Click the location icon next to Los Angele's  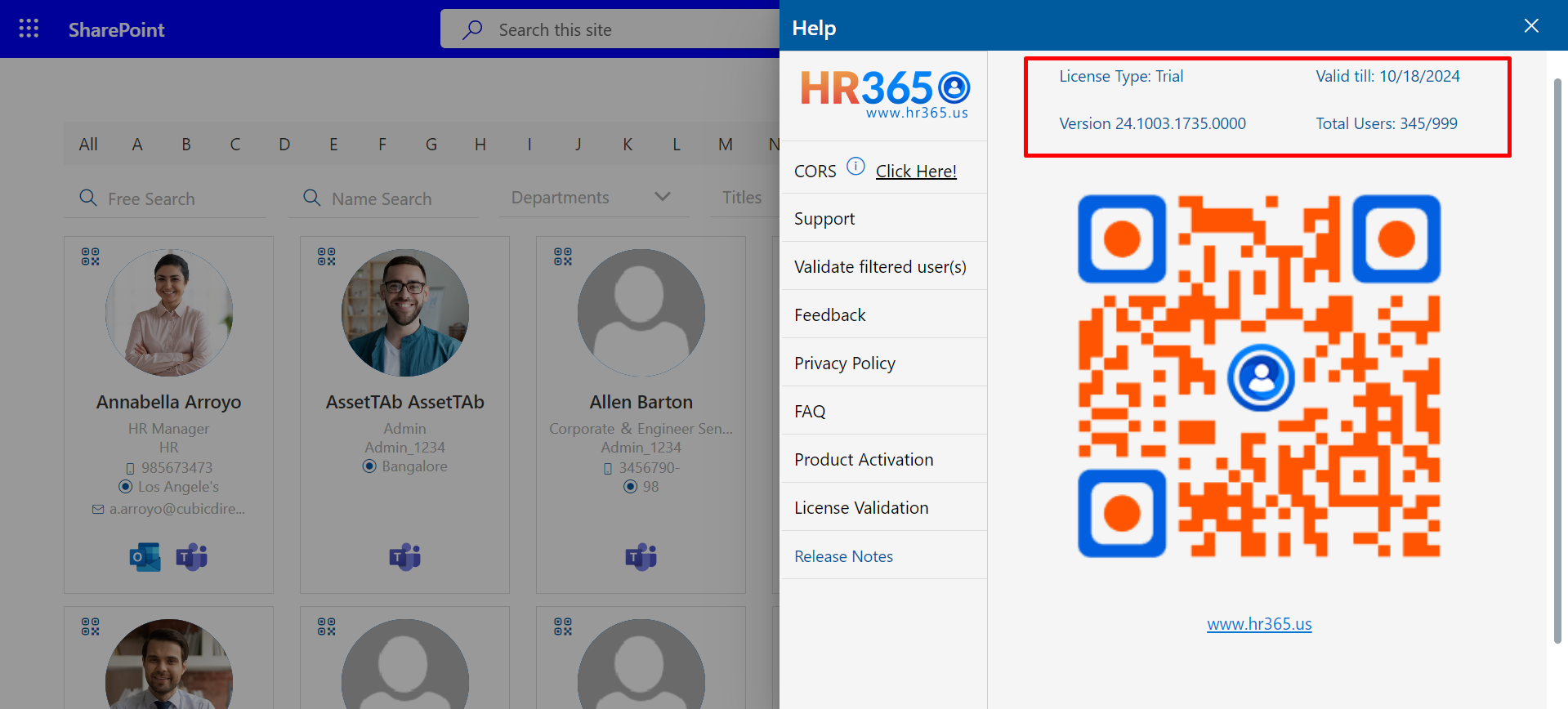click(126, 487)
